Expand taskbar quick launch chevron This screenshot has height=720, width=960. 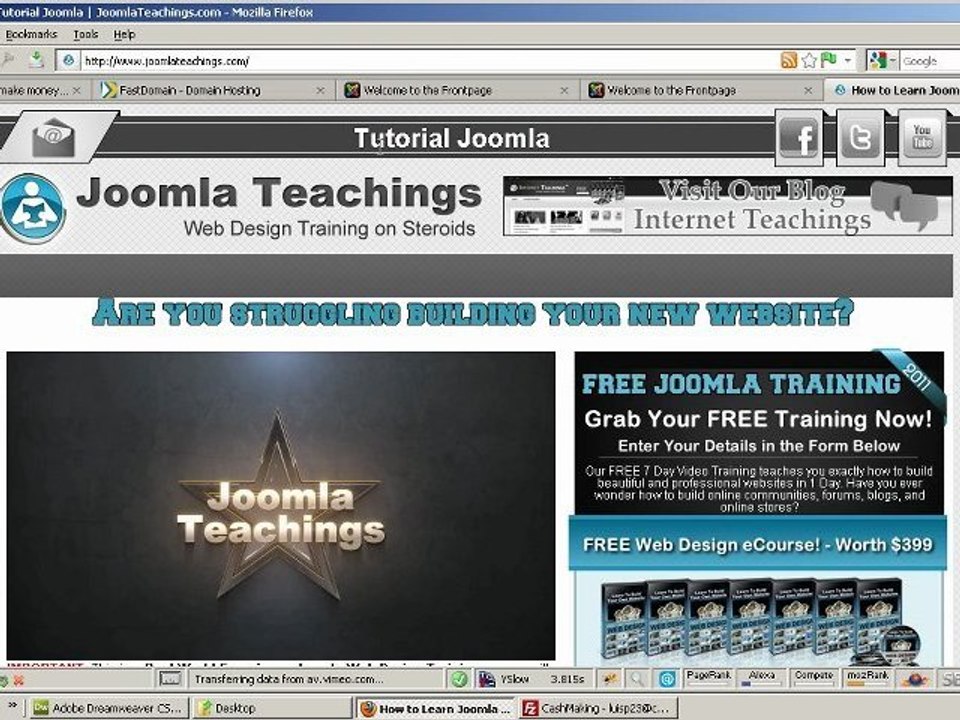[x=12, y=705]
